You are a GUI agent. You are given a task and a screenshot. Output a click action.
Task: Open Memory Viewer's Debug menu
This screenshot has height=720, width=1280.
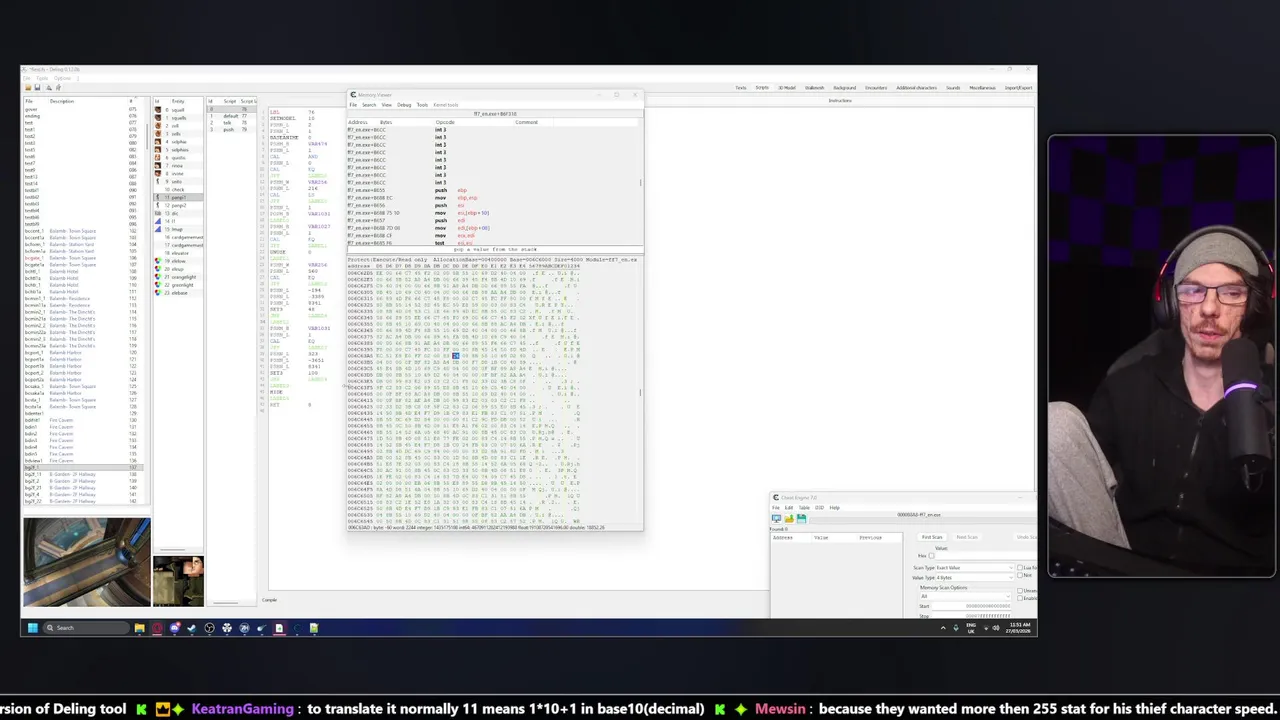[404, 105]
